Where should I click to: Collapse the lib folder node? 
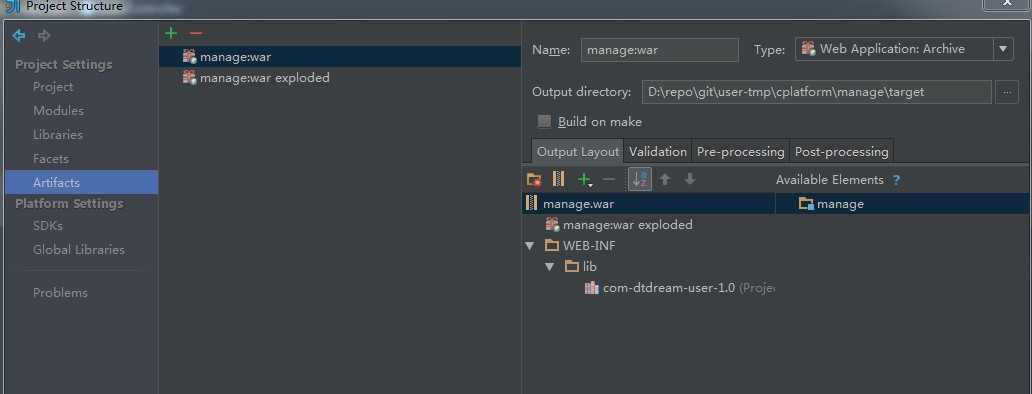click(x=550, y=266)
